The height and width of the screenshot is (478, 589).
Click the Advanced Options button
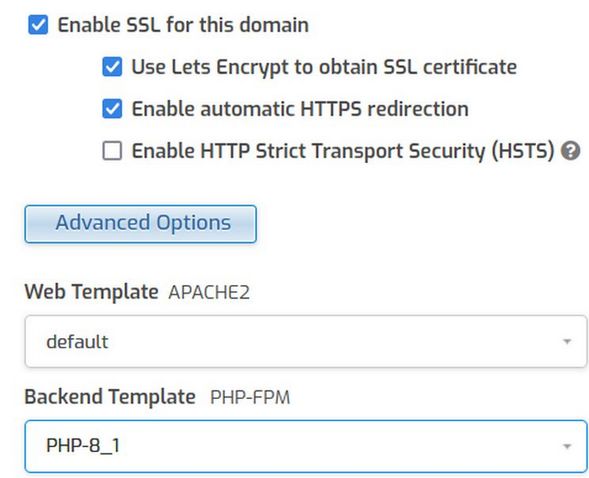point(141,224)
